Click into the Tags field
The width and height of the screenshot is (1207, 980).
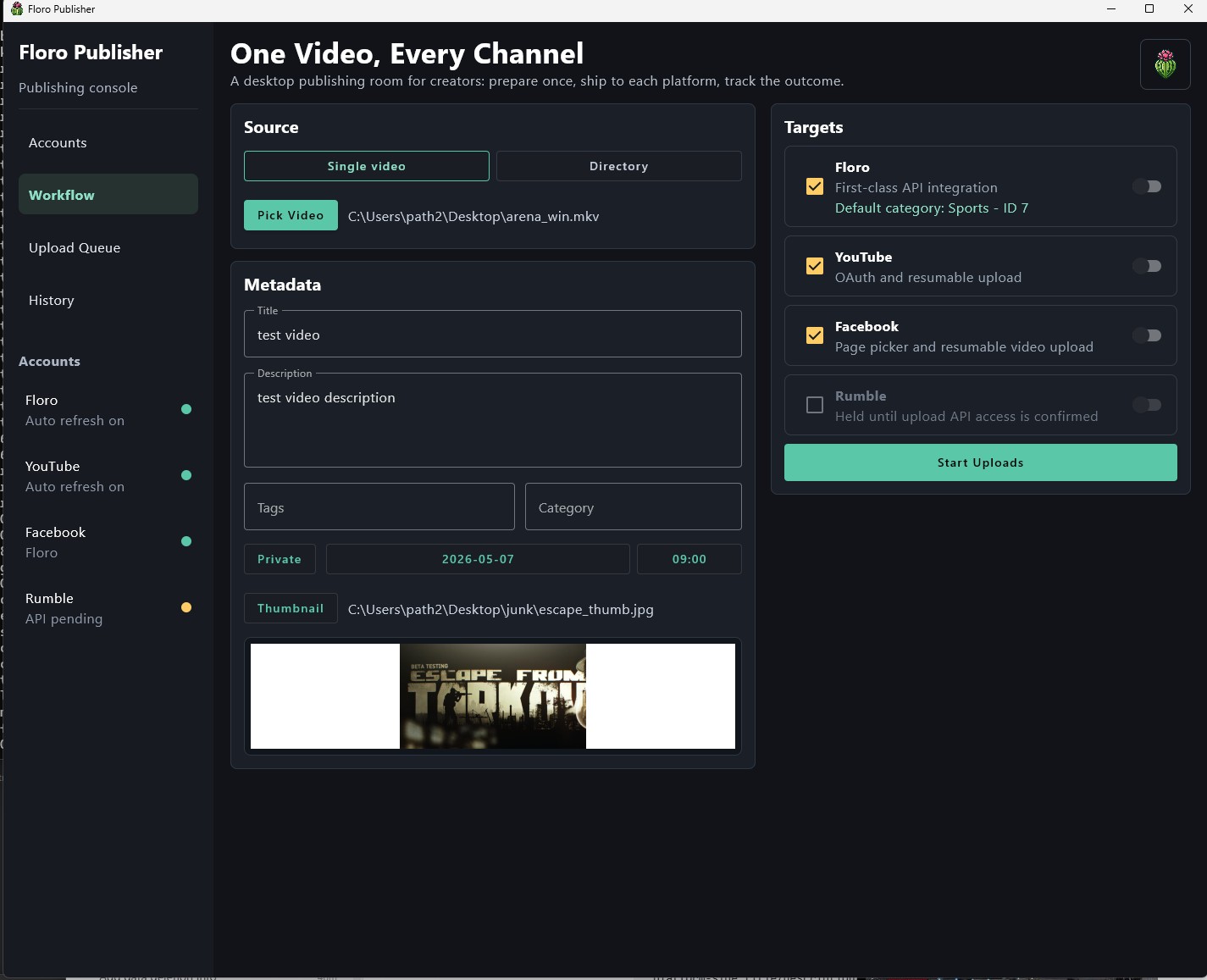(x=379, y=507)
